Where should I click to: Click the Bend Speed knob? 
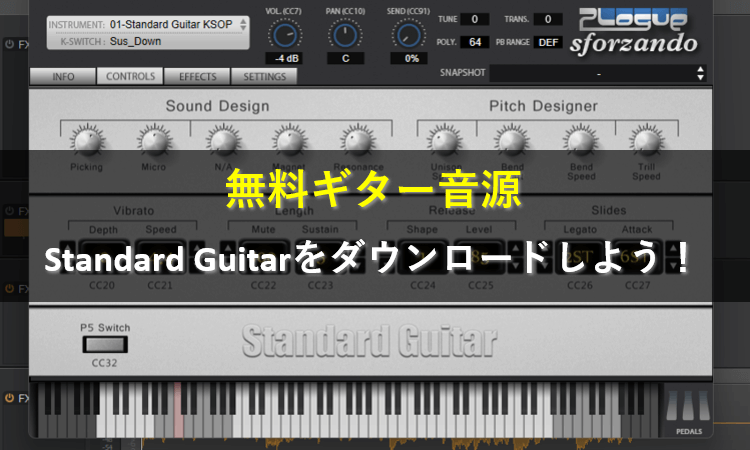[578, 145]
